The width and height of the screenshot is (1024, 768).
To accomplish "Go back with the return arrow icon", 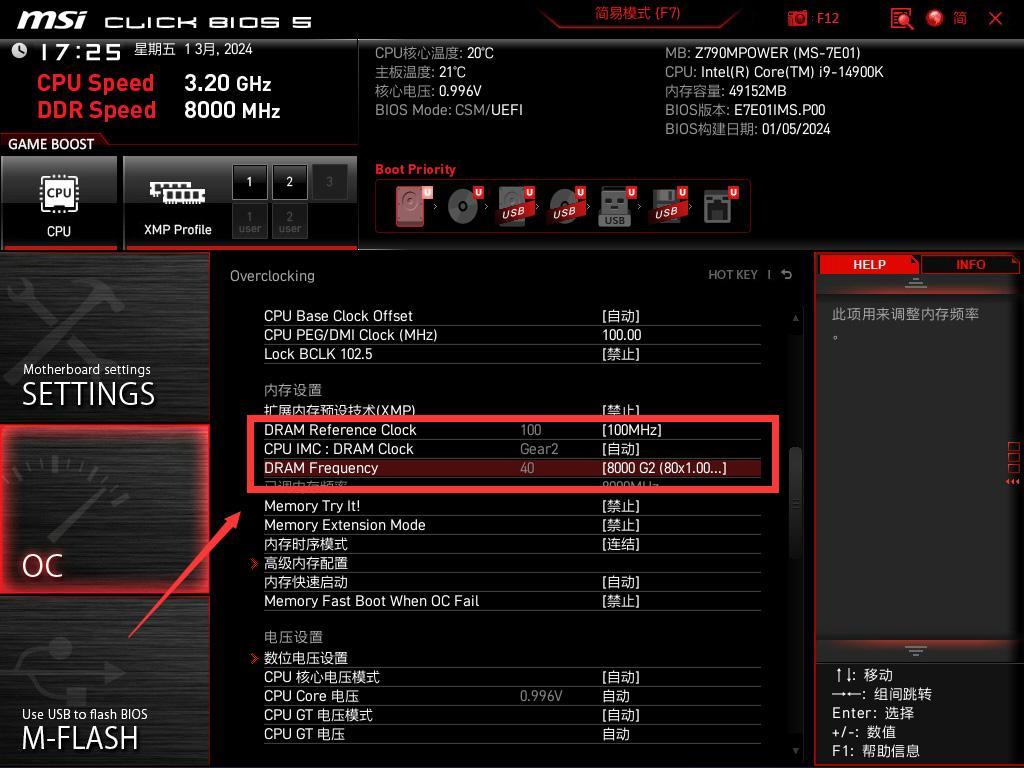I will (786, 274).
